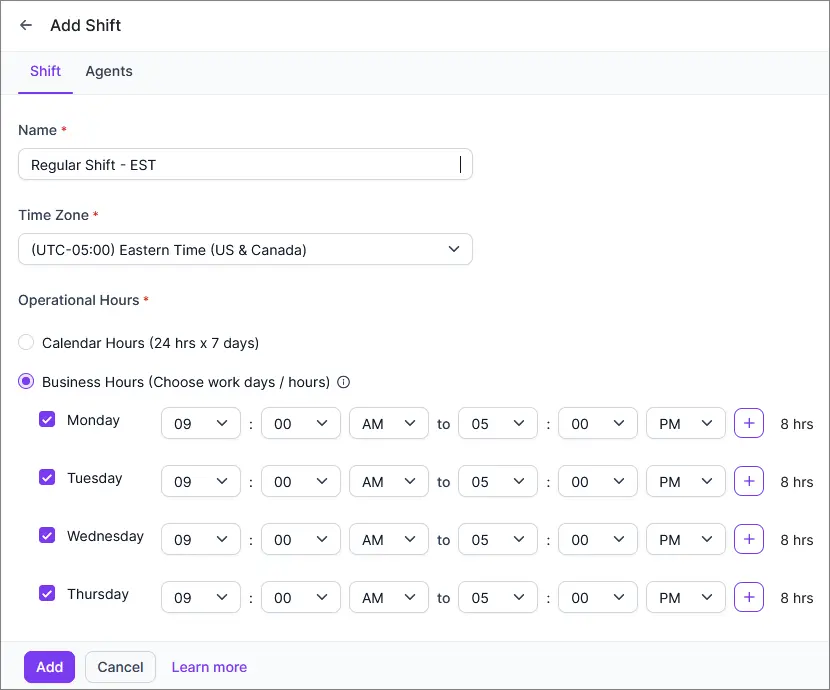Open Wednesday start minutes dropdown
Viewport: 830px width, 690px height.
pos(301,539)
